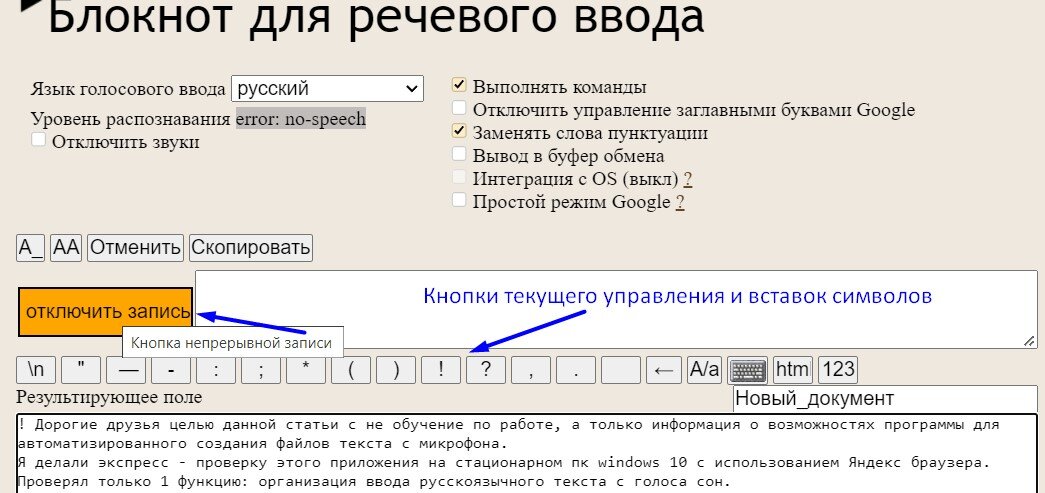Image resolution: width=1045 pixels, height=493 pixels.
Task: Insert a semicolon symbol
Action: tap(261, 370)
